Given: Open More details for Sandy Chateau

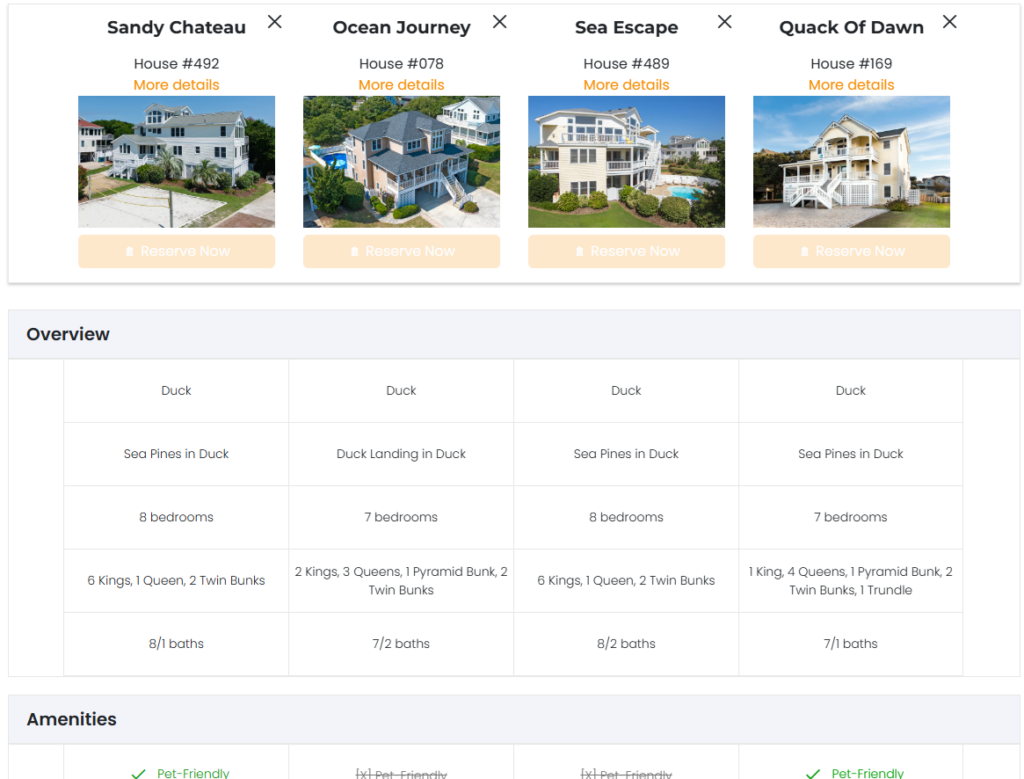Looking at the screenshot, I should pos(176,85).
